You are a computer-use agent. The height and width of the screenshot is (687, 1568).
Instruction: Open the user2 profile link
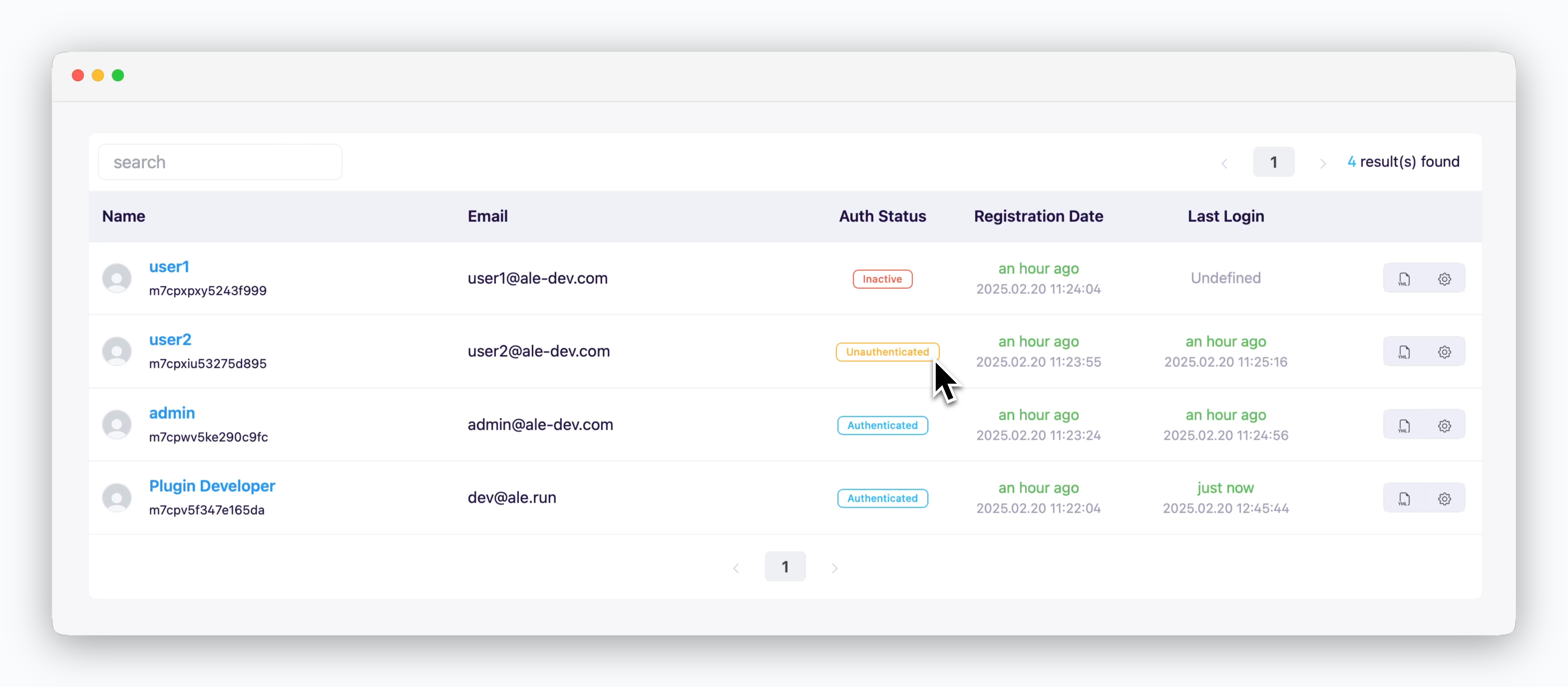click(x=170, y=340)
